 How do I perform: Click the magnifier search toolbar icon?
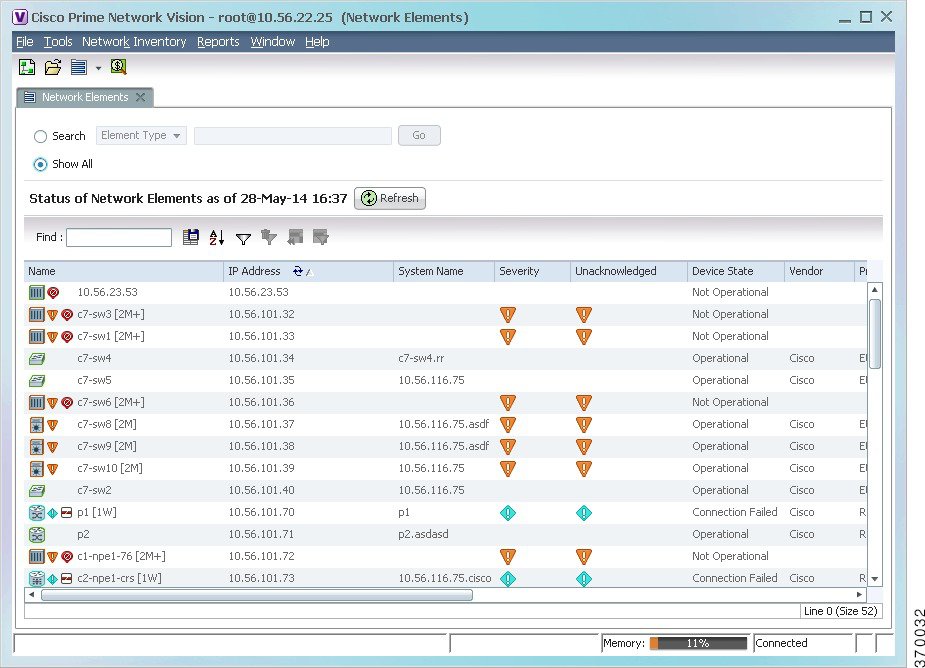tap(119, 67)
